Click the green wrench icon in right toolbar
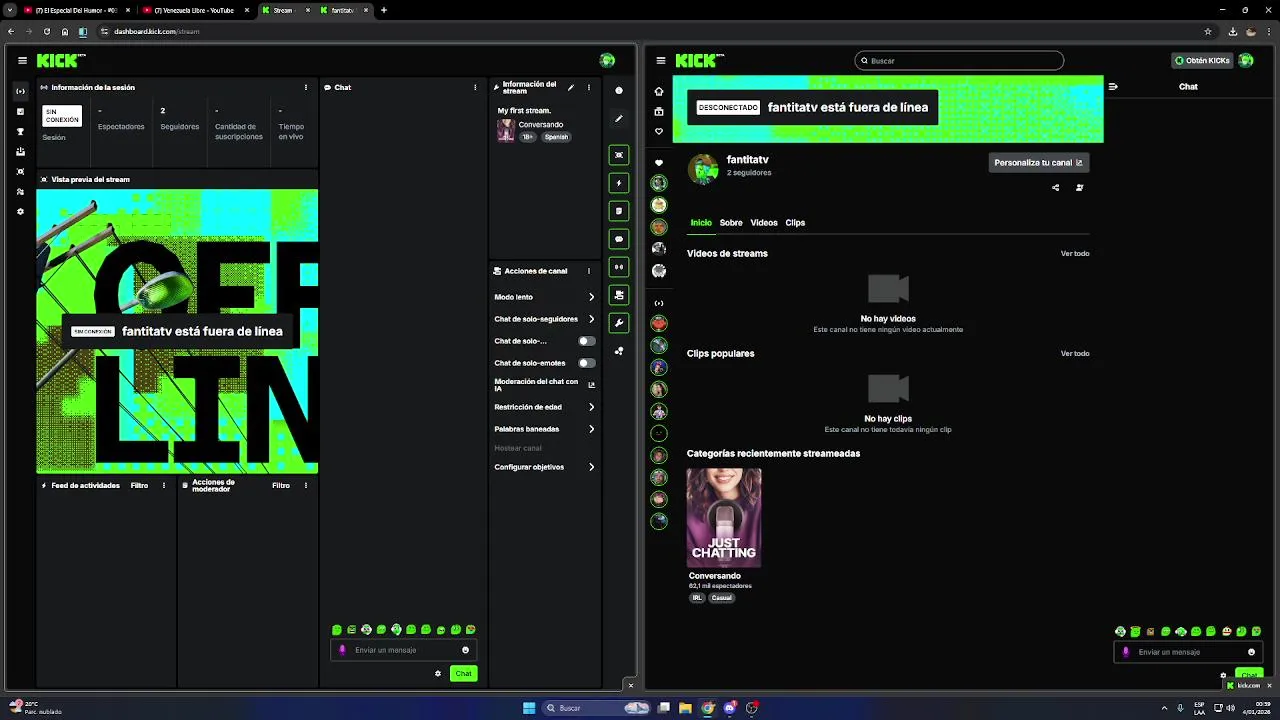Viewport: 1280px width, 720px height. click(619, 323)
